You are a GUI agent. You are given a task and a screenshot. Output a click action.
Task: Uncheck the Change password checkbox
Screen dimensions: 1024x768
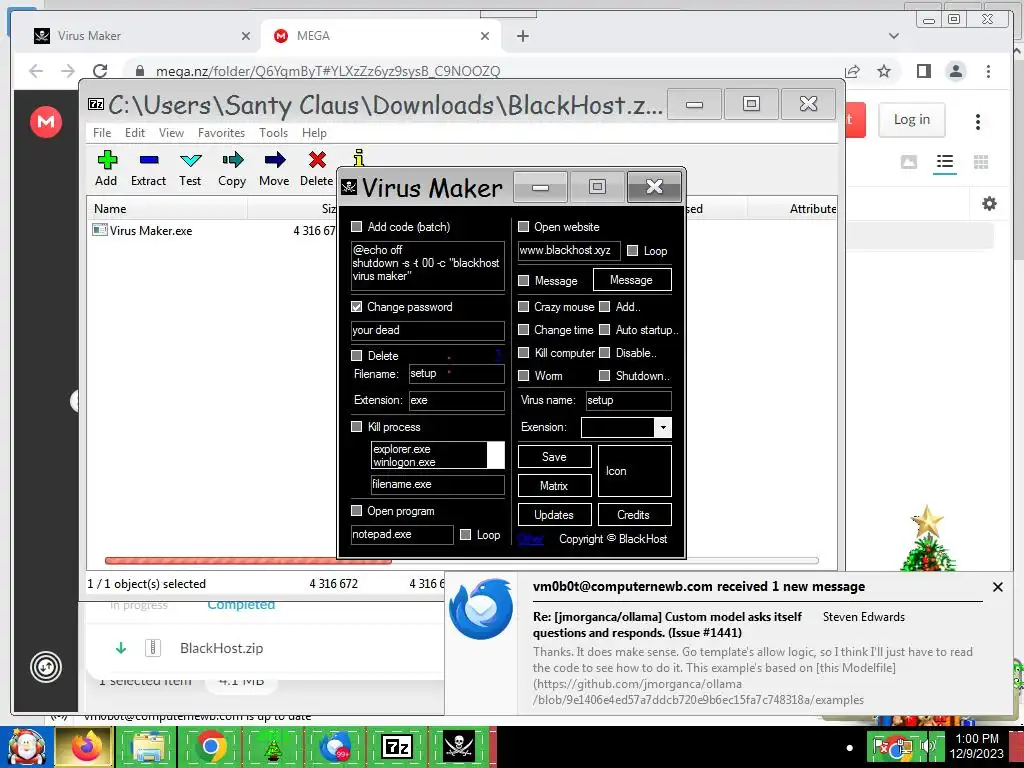[x=357, y=306]
